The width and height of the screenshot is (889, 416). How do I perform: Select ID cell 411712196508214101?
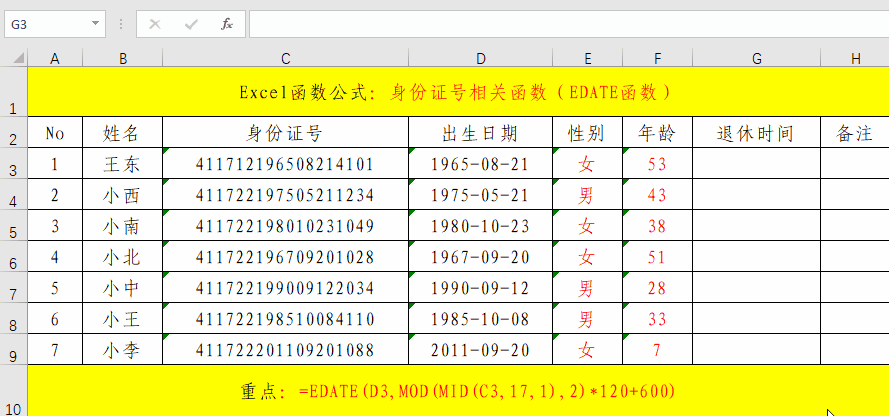tap(285, 164)
